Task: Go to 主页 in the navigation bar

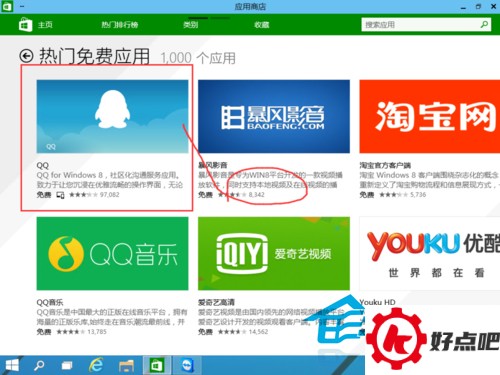Action: [45, 25]
